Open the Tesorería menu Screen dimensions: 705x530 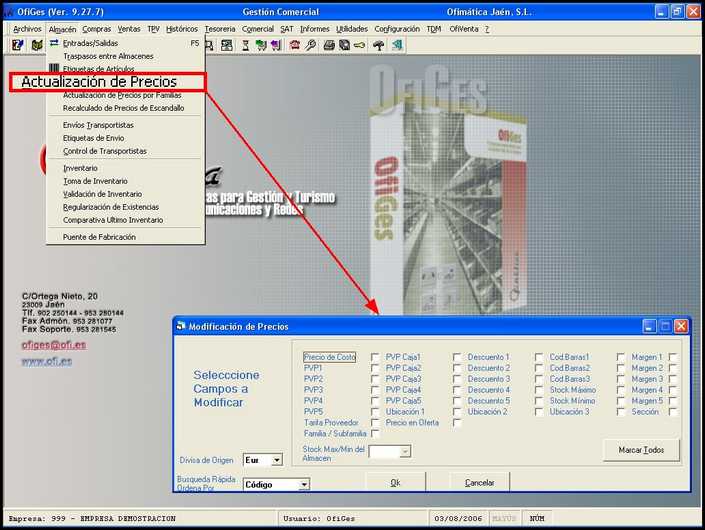coord(220,29)
